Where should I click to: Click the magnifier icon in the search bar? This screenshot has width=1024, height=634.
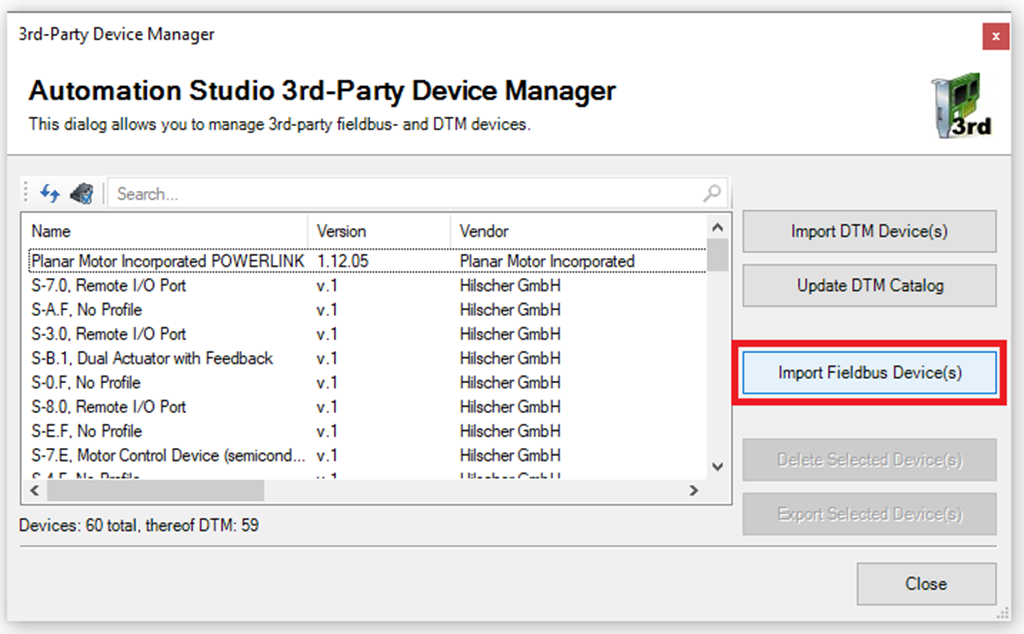710,192
